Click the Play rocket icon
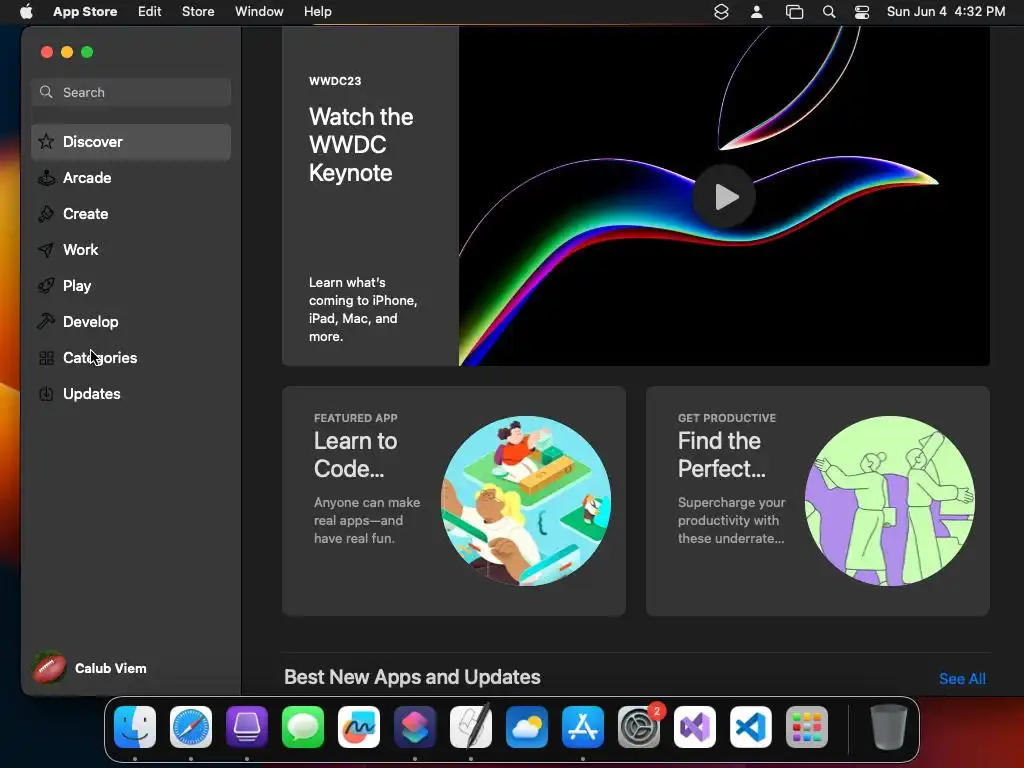Screen dimensions: 1024x768 46,285
